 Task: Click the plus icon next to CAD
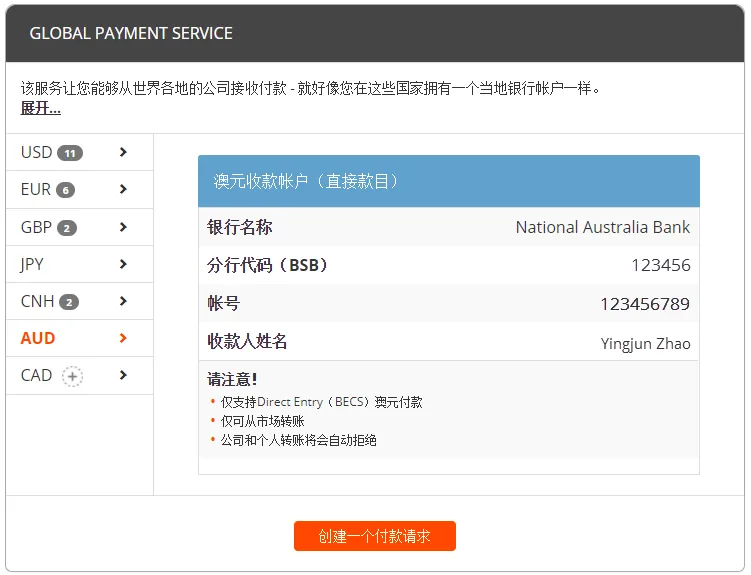72,376
